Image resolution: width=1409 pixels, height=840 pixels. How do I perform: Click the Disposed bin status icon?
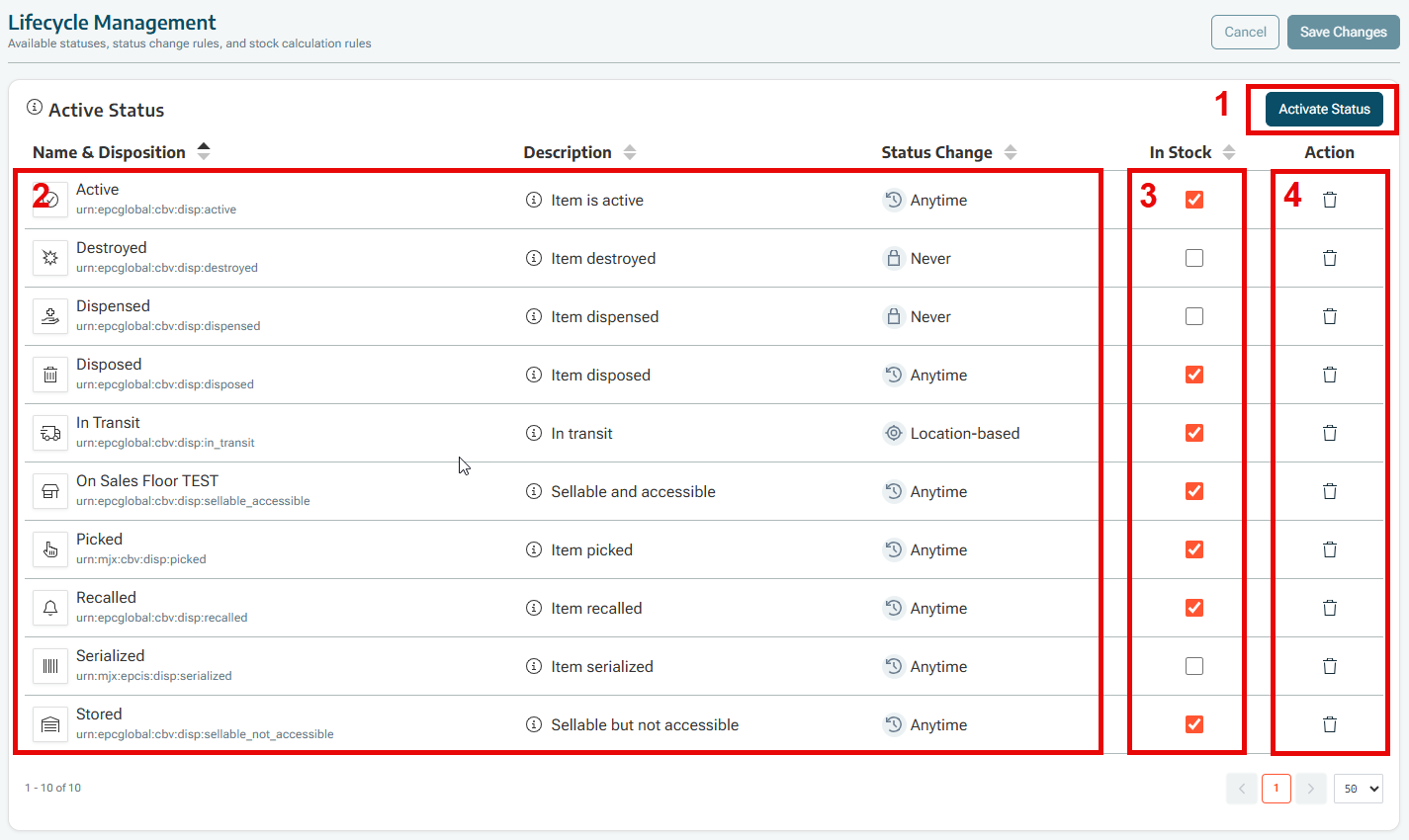[x=50, y=375]
